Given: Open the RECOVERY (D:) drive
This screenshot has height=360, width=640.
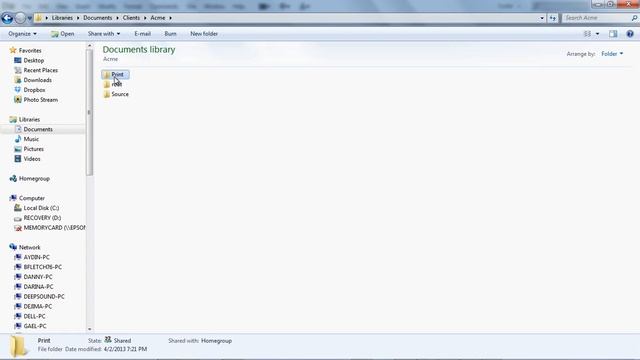Looking at the screenshot, I should tap(38, 218).
